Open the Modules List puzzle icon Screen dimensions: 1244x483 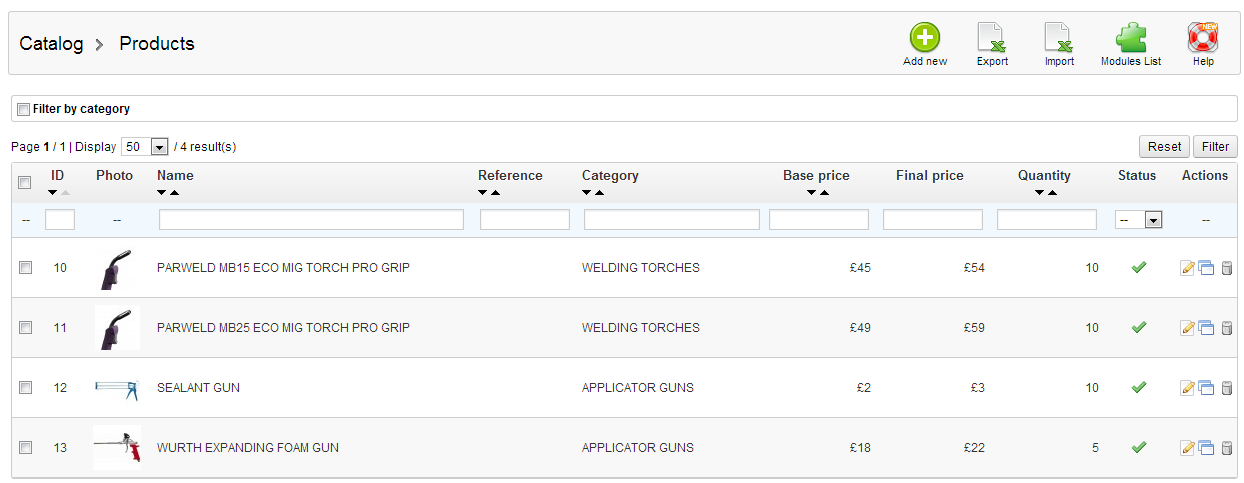[x=1130, y=38]
